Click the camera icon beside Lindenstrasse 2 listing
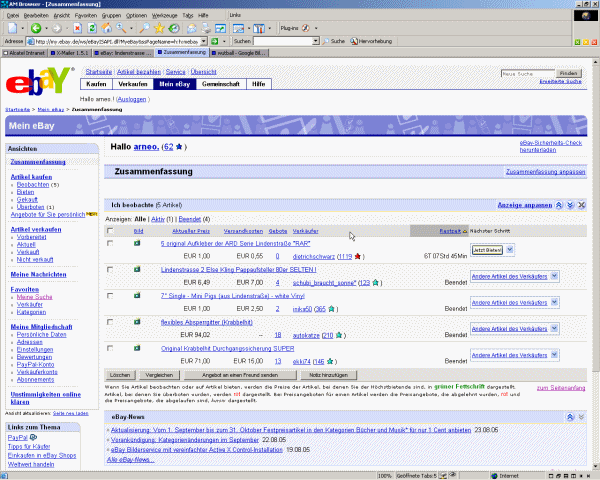 pyautogui.click(x=137, y=270)
